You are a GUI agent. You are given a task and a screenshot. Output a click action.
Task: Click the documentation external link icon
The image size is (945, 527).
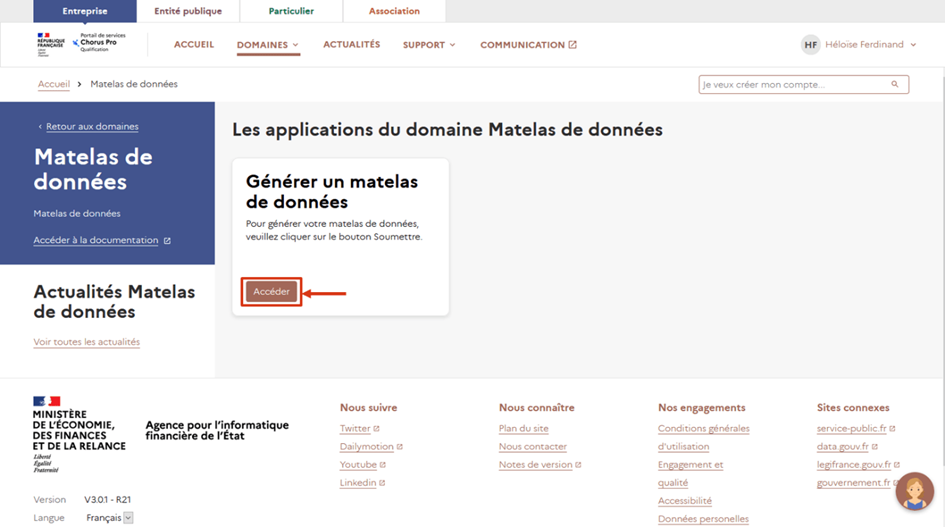(167, 241)
